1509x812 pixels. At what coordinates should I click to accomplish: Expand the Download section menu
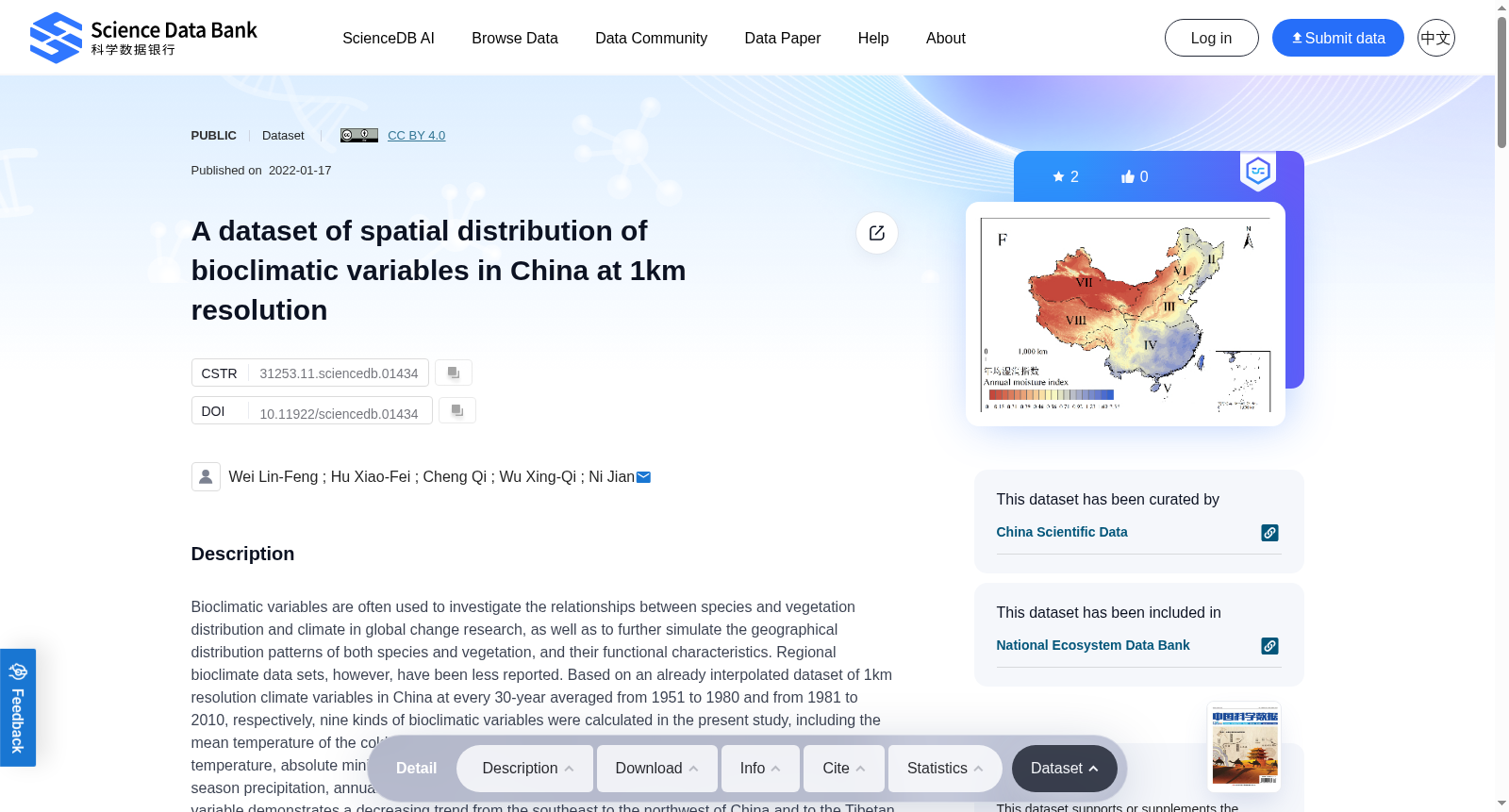pyautogui.click(x=657, y=769)
